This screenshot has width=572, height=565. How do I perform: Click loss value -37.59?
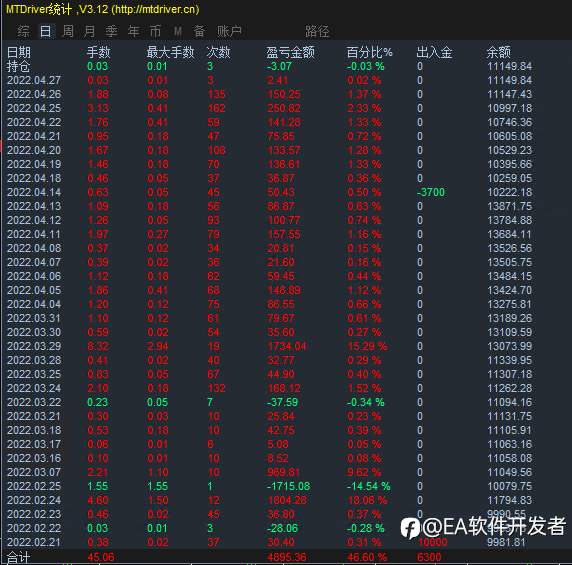tap(282, 402)
